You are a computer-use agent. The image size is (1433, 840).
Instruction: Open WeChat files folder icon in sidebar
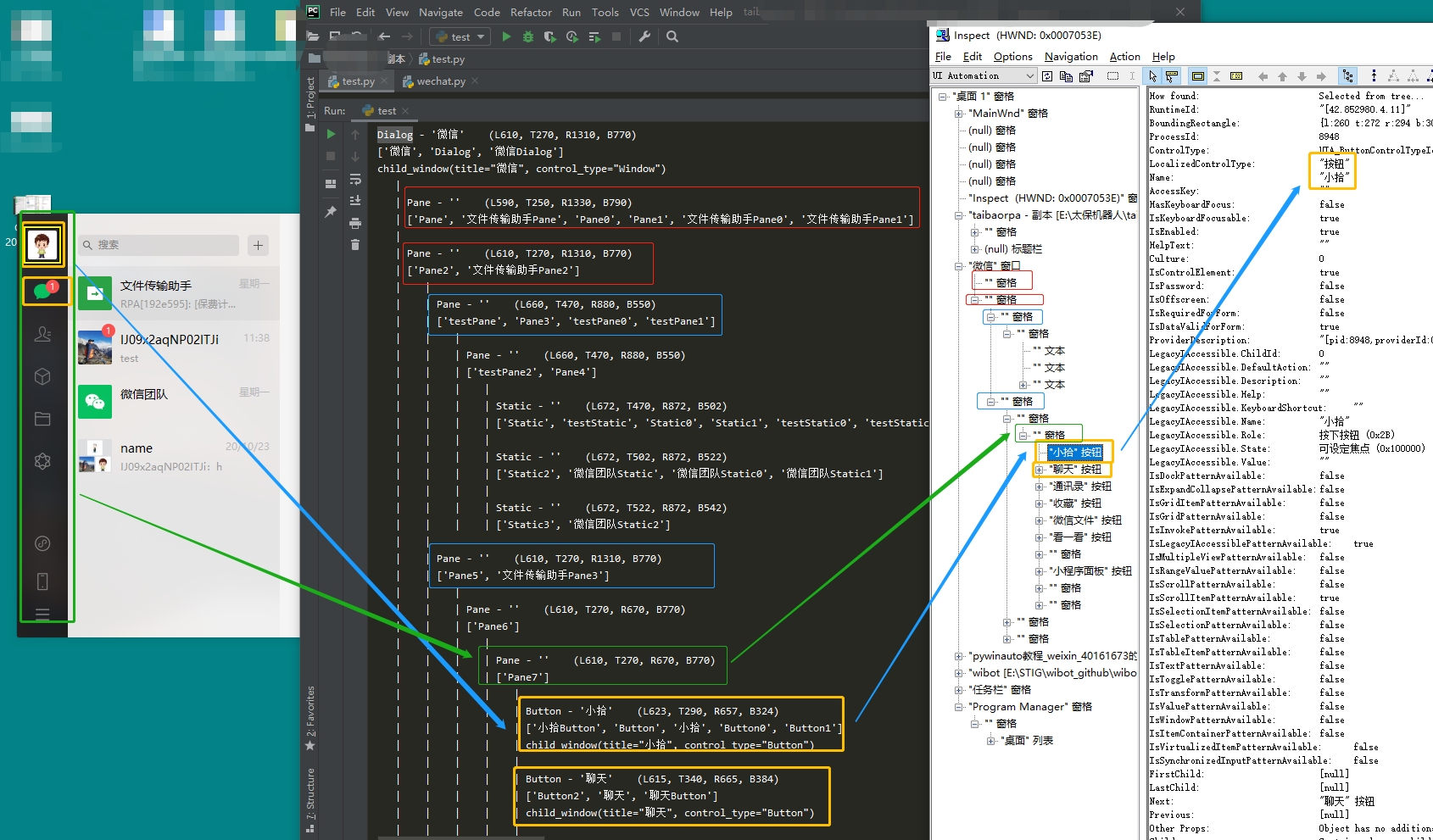tap(42, 419)
